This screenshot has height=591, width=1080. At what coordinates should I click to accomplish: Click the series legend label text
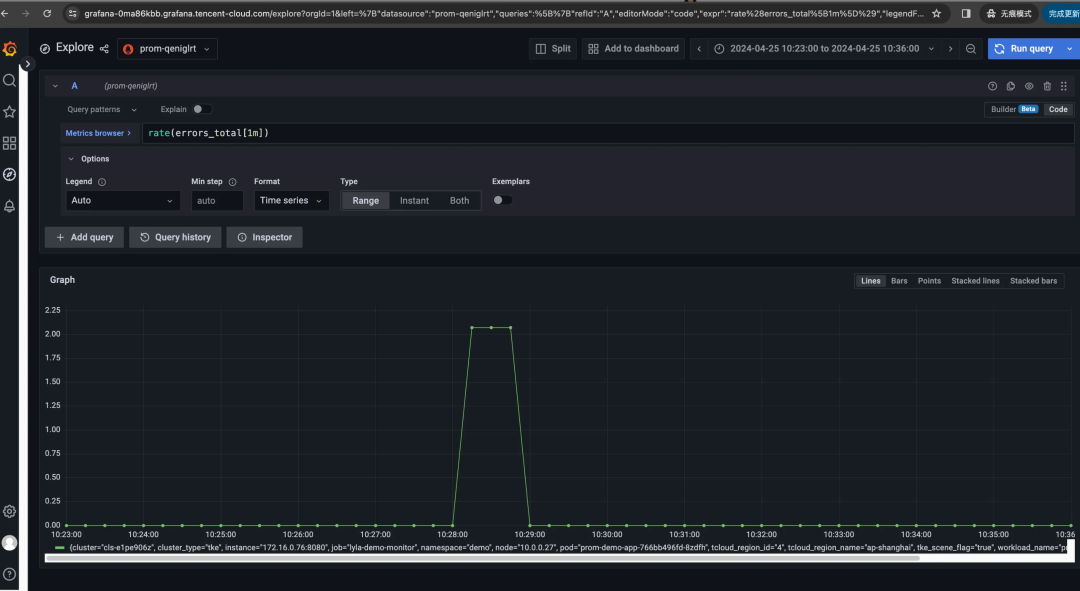pos(568,548)
